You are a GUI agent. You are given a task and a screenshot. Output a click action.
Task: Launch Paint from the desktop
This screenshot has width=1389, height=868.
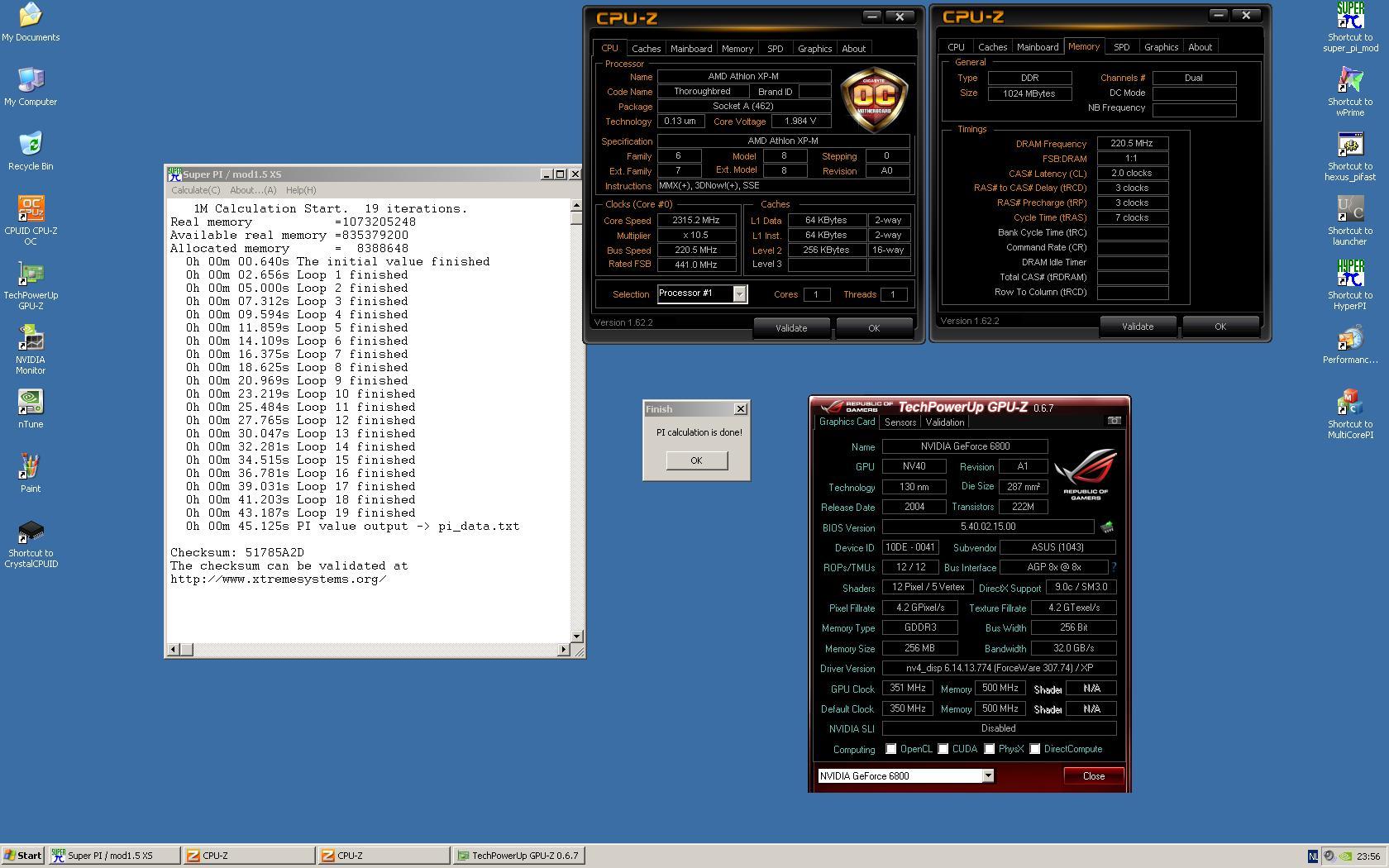pos(31,473)
